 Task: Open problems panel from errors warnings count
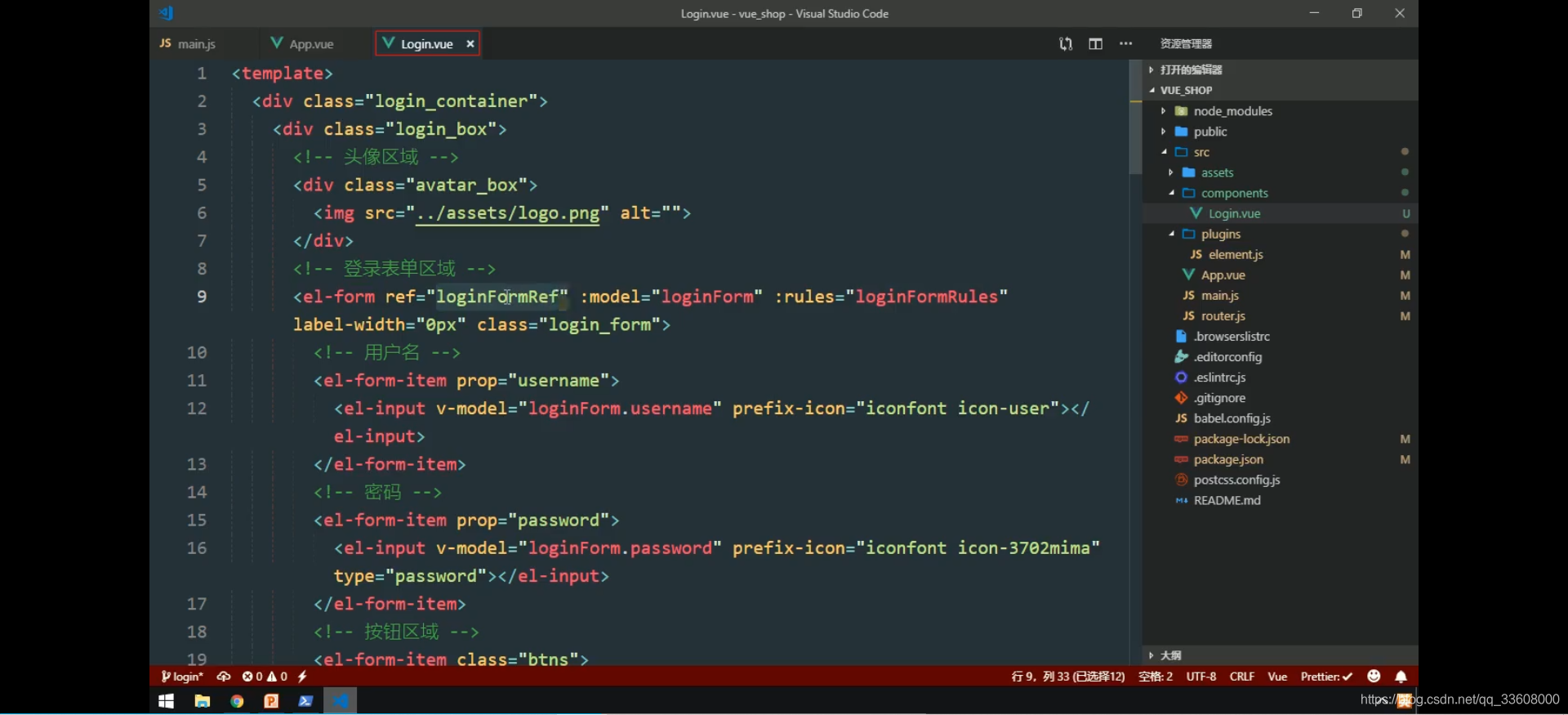(x=265, y=677)
